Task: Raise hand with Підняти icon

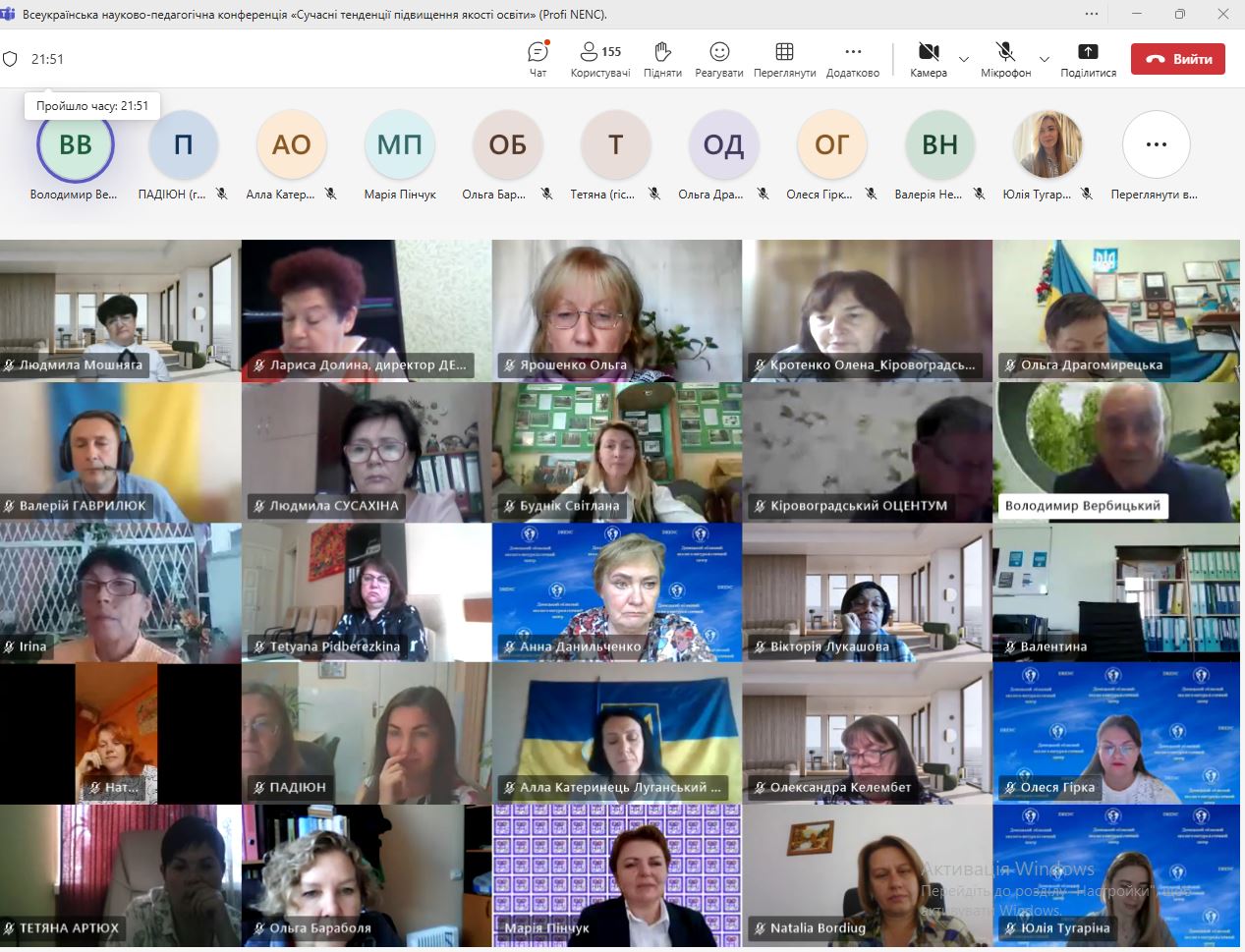Action: [662, 58]
